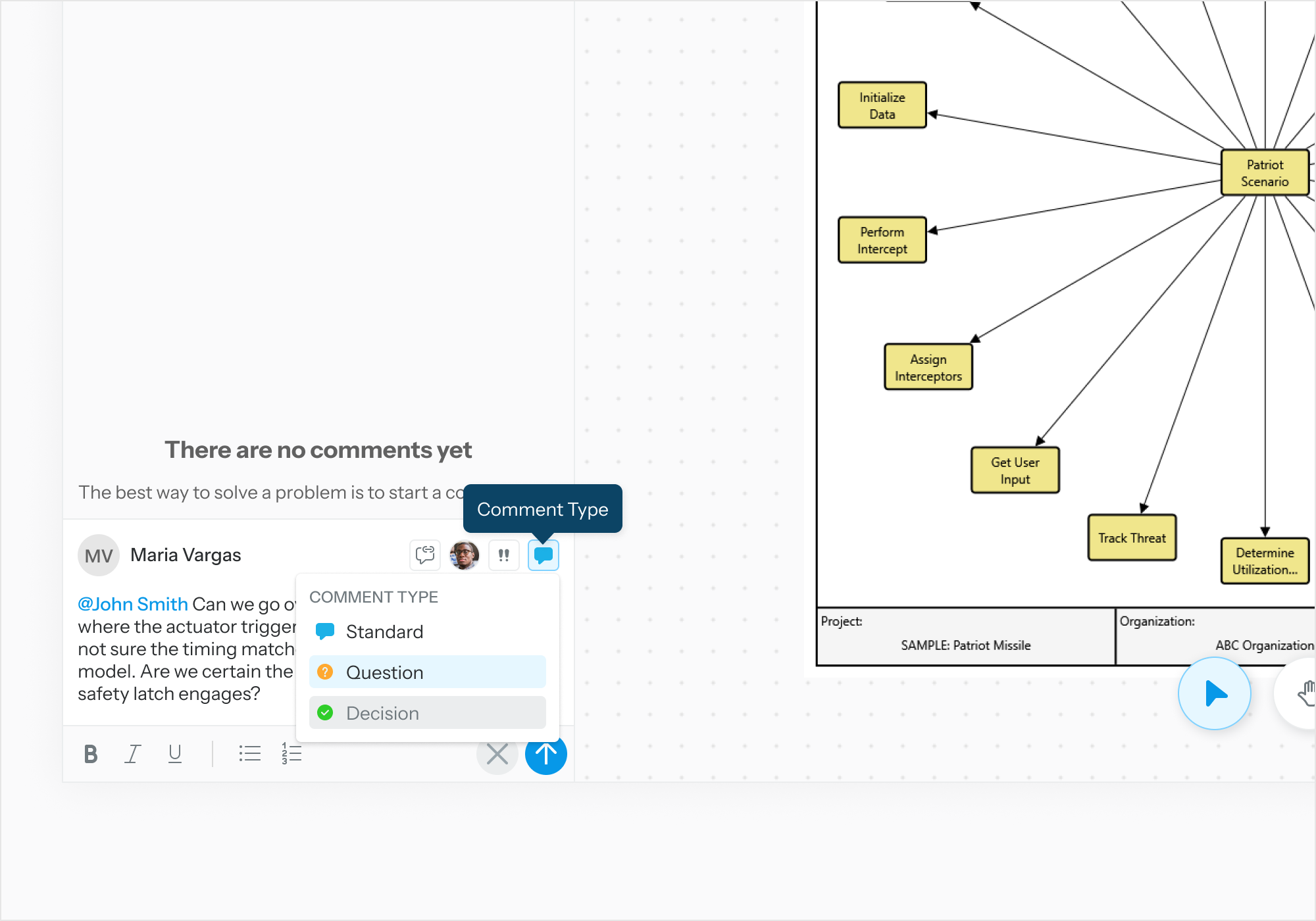Open the linked comments icon
Image resolution: width=1316 pixels, height=921 pixels.
point(425,555)
